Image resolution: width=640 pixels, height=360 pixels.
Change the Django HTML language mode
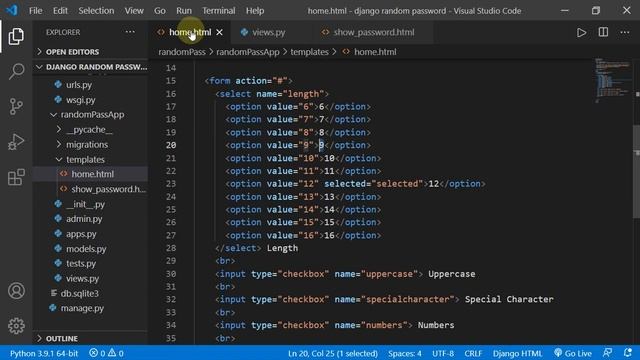517,353
